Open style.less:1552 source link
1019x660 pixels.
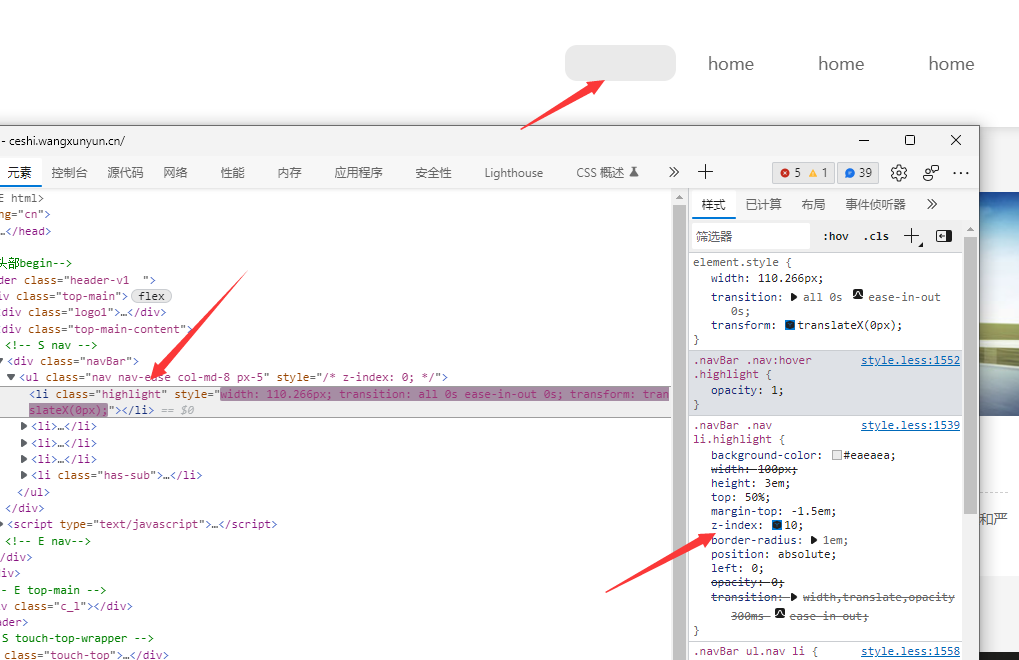click(x=910, y=360)
